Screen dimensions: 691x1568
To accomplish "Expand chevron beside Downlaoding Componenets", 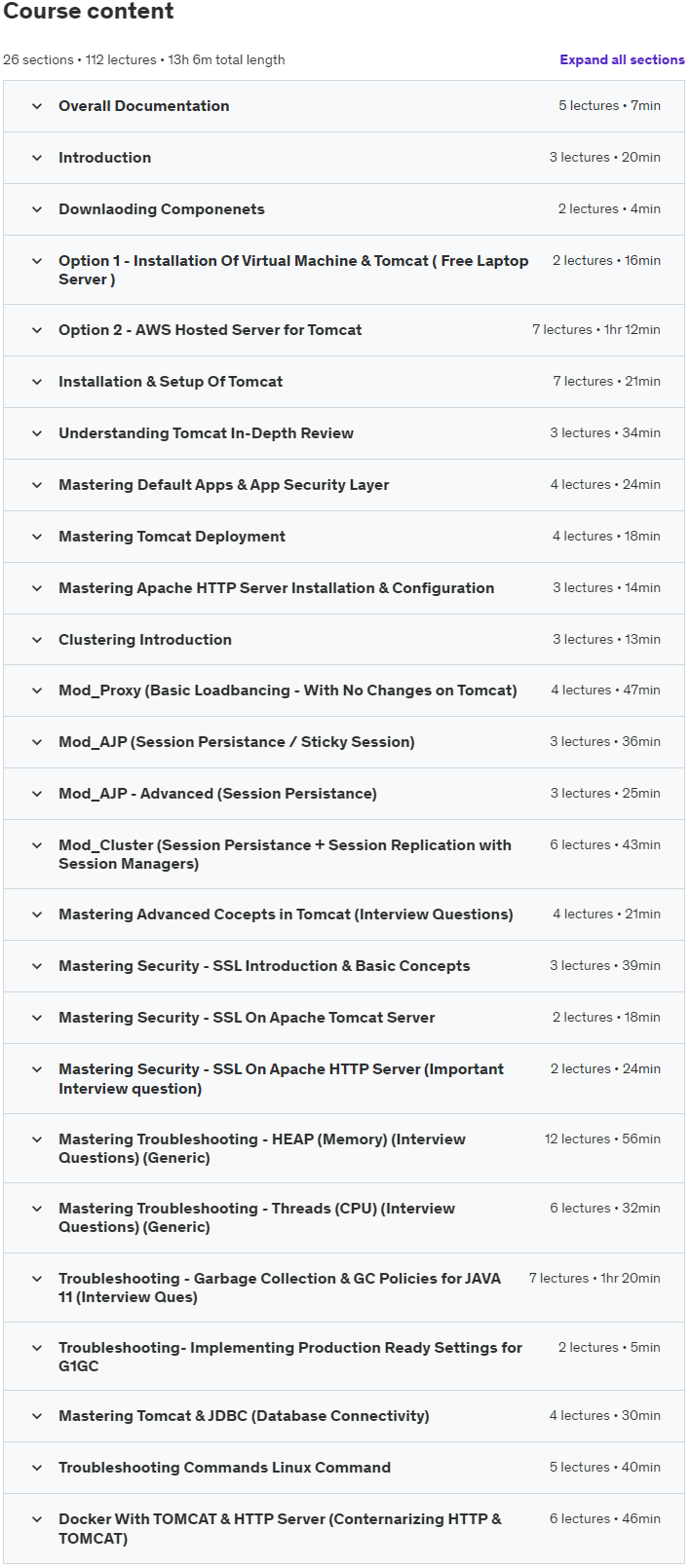I will pyautogui.click(x=37, y=209).
